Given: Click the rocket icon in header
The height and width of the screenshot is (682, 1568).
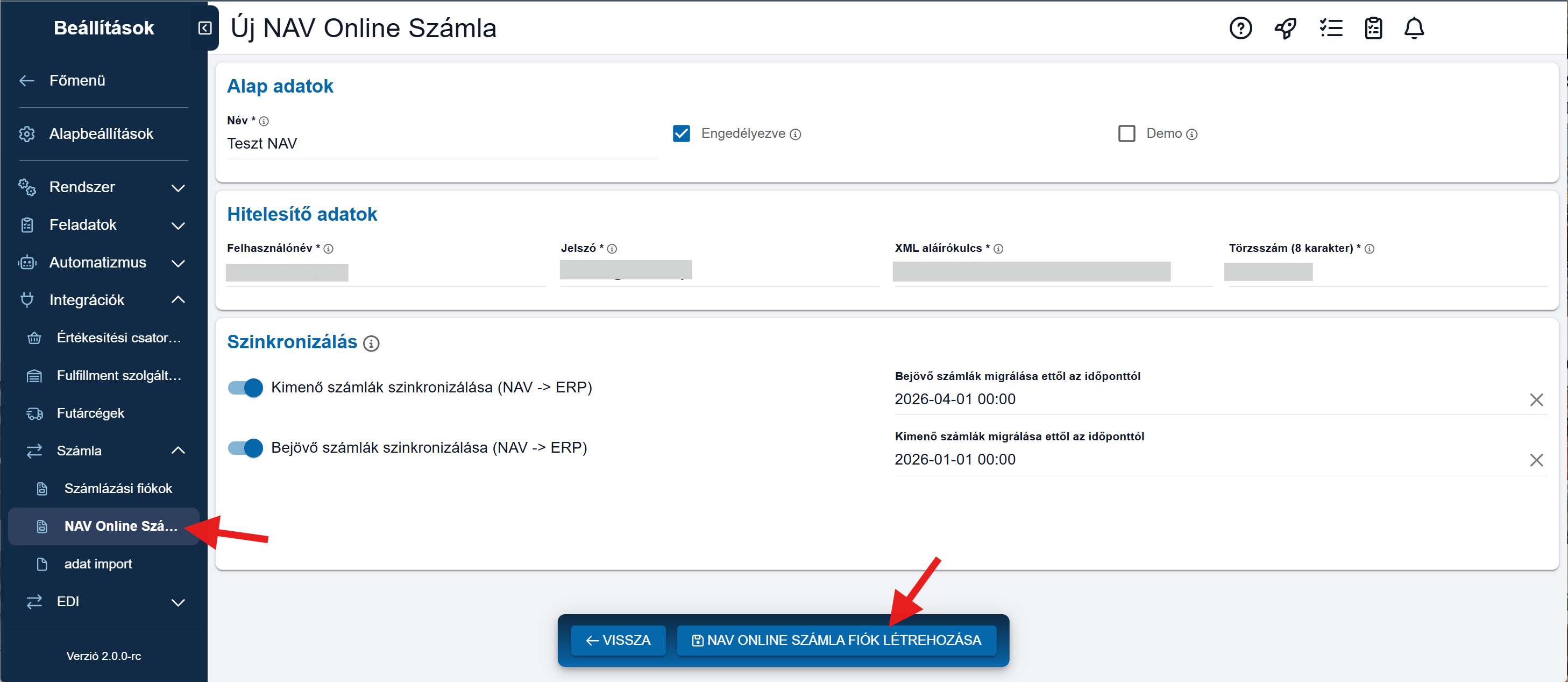Looking at the screenshot, I should point(1285,28).
